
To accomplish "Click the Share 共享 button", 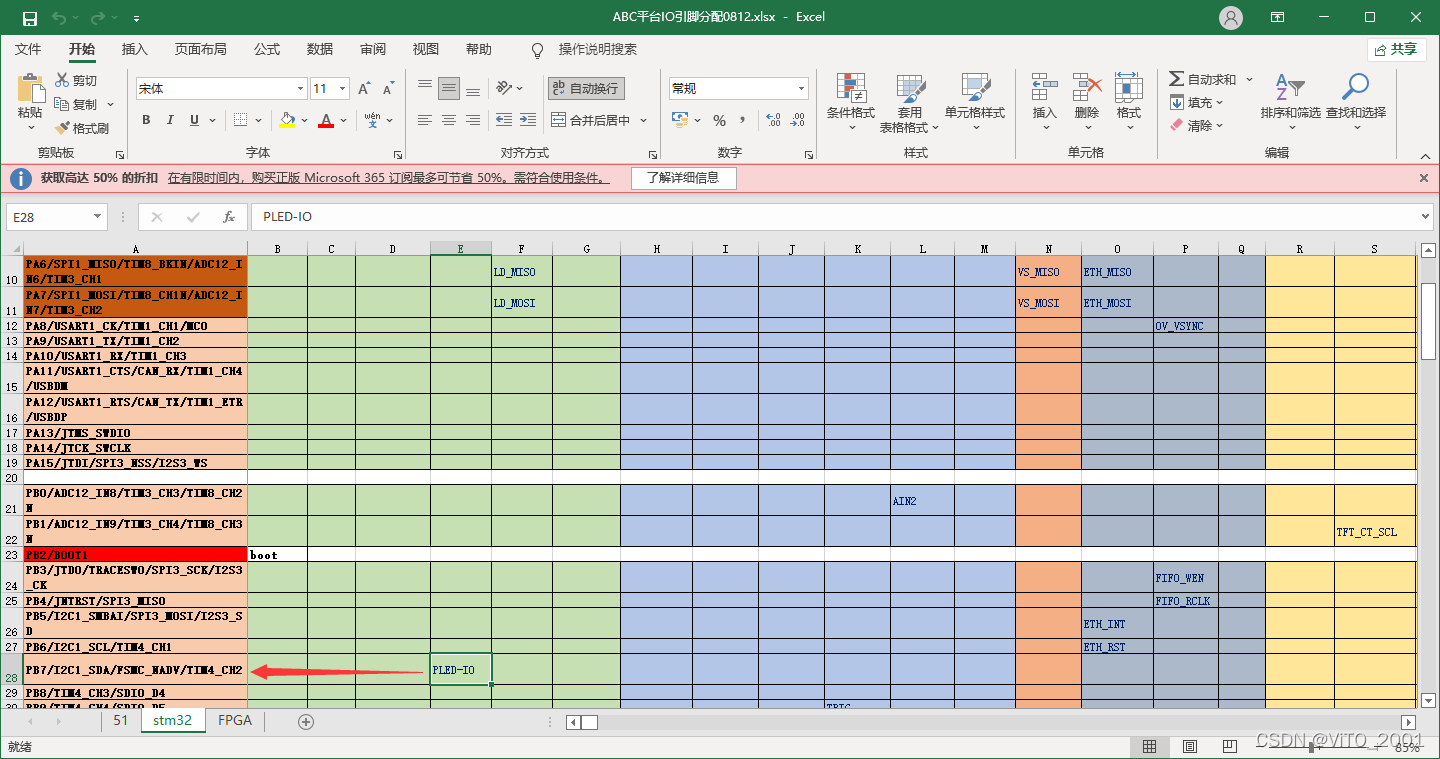I will (x=1396, y=49).
